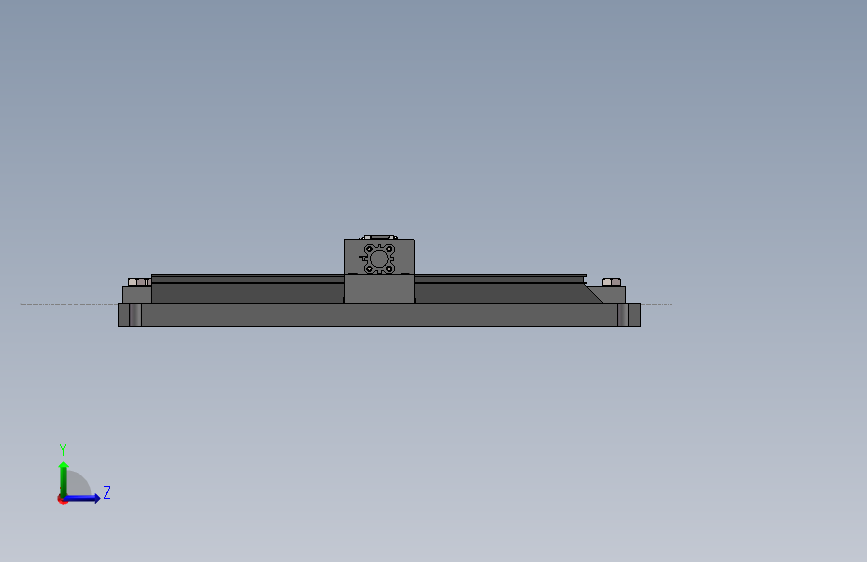Select the hex bolt head on left bracket
This screenshot has width=867, height=562.
(137, 282)
